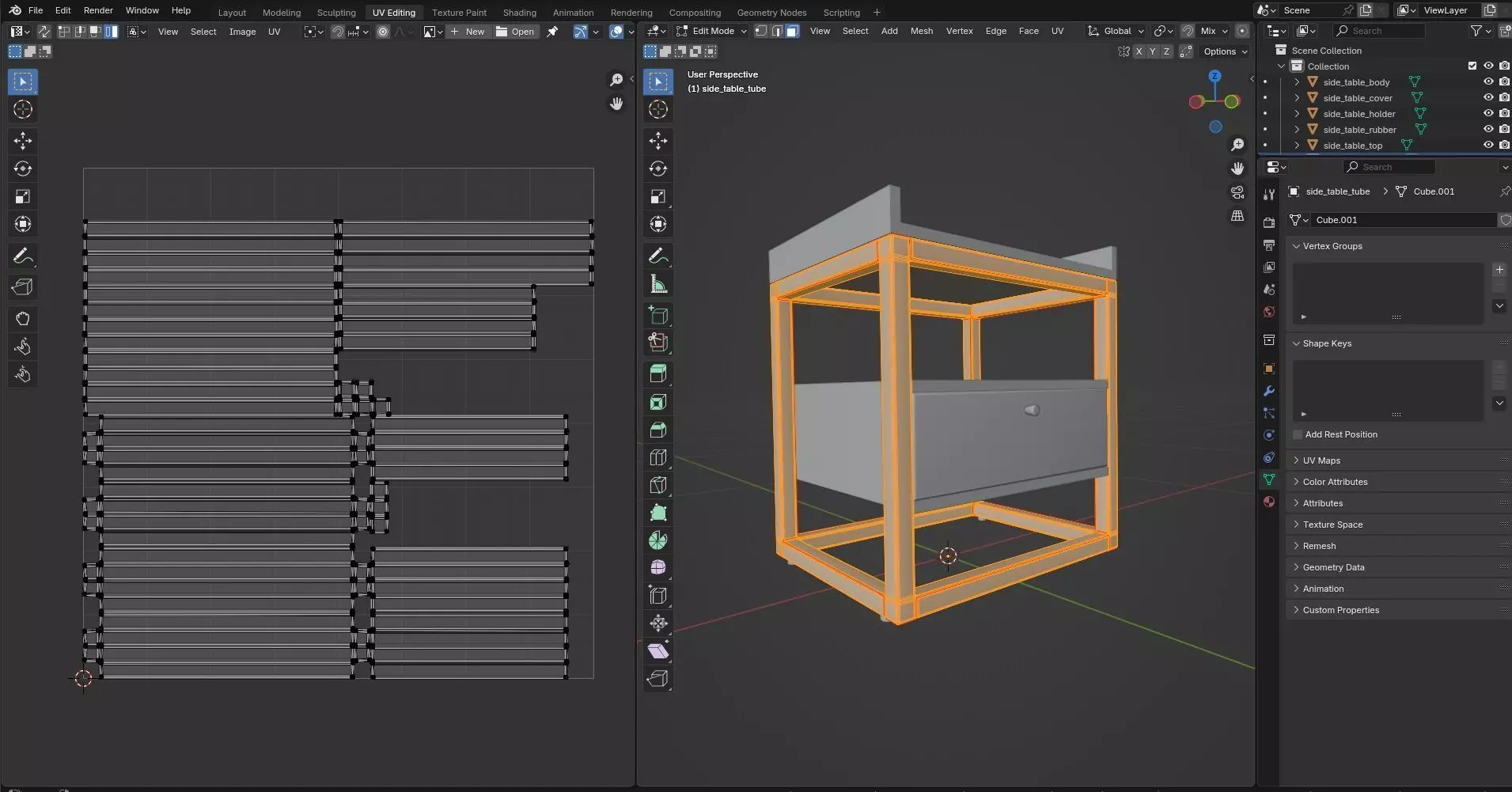The height and width of the screenshot is (792, 1512).
Task: Select the Shrink/Fatten tool
Action: pyautogui.click(x=658, y=623)
